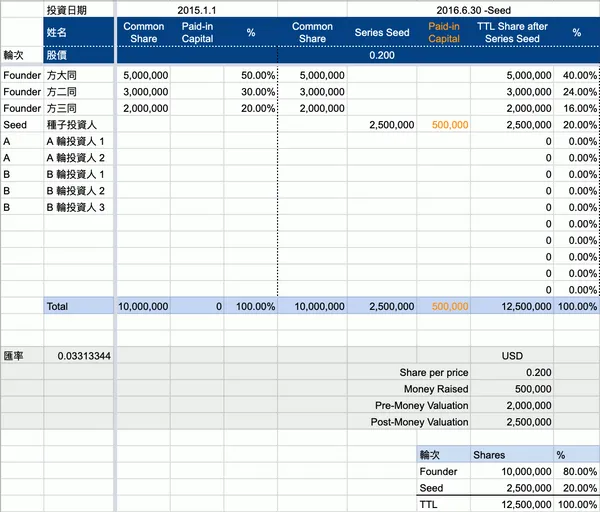The height and width of the screenshot is (512, 600).
Task: Click the name cell 方大同
Action: coord(78,75)
